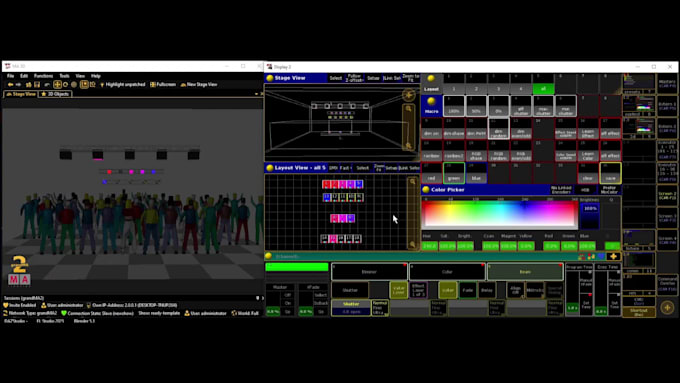The height and width of the screenshot is (383, 680).
Task: Open the Functions menu in MA 3D
Action: [x=43, y=76]
